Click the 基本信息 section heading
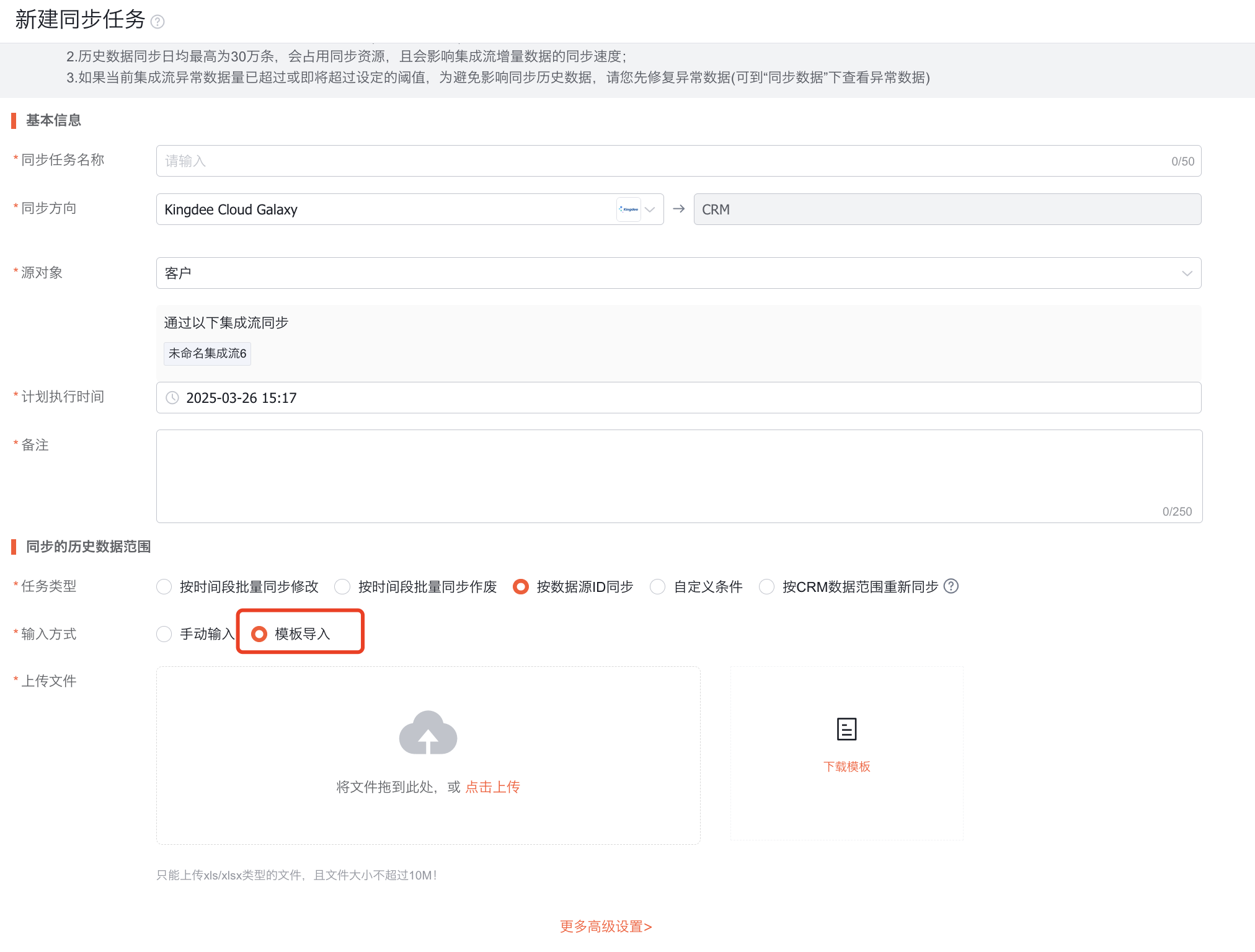This screenshot has width=1255, height=952. tap(53, 120)
